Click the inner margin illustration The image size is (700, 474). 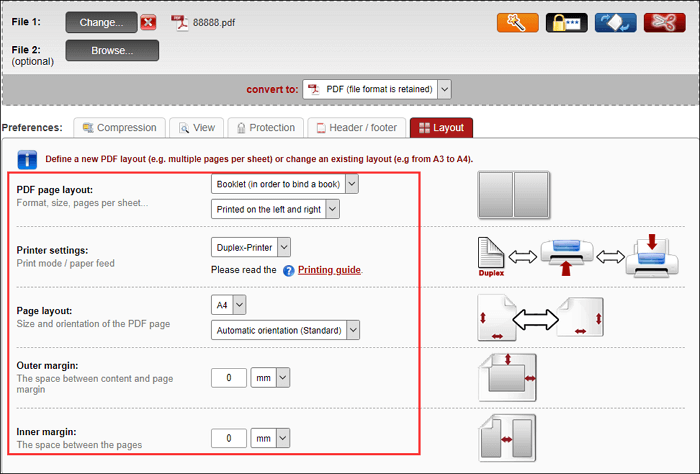[507, 438]
